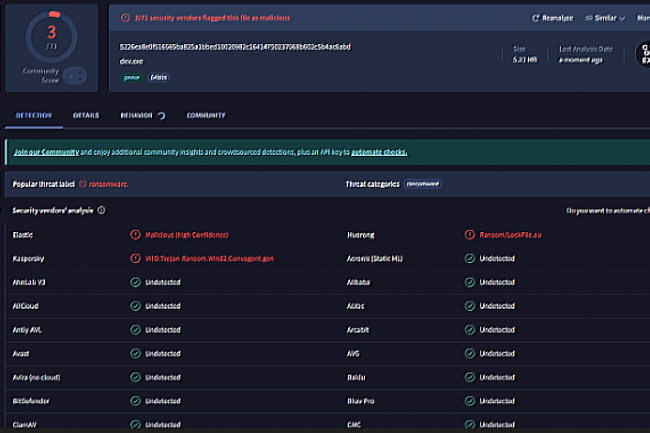Image resolution: width=650 pixels, height=433 pixels.
Task: Click the red alert icon in malicious banner
Action: 125,18
